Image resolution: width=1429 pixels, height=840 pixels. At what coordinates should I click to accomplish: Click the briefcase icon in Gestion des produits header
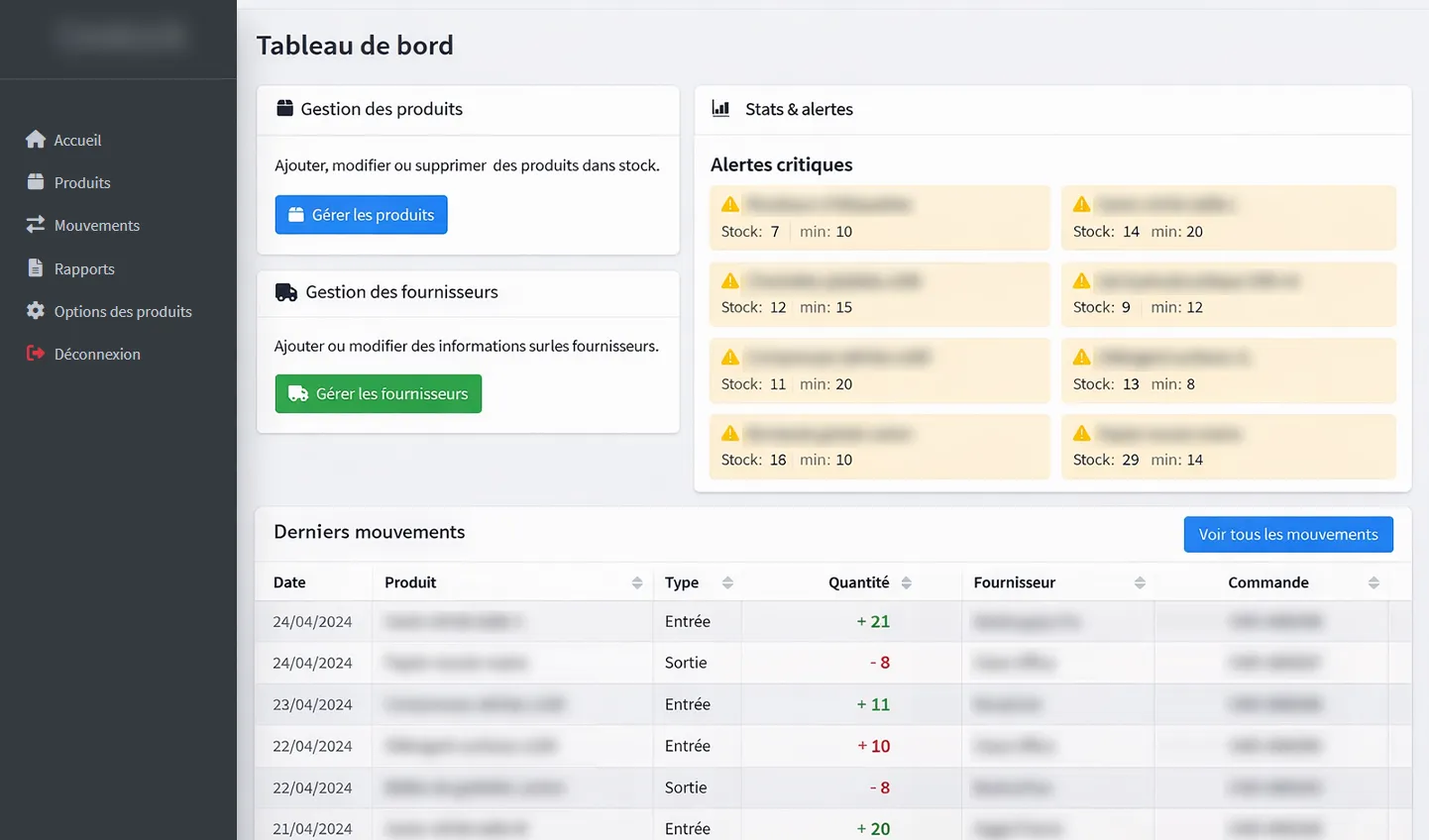(x=284, y=110)
